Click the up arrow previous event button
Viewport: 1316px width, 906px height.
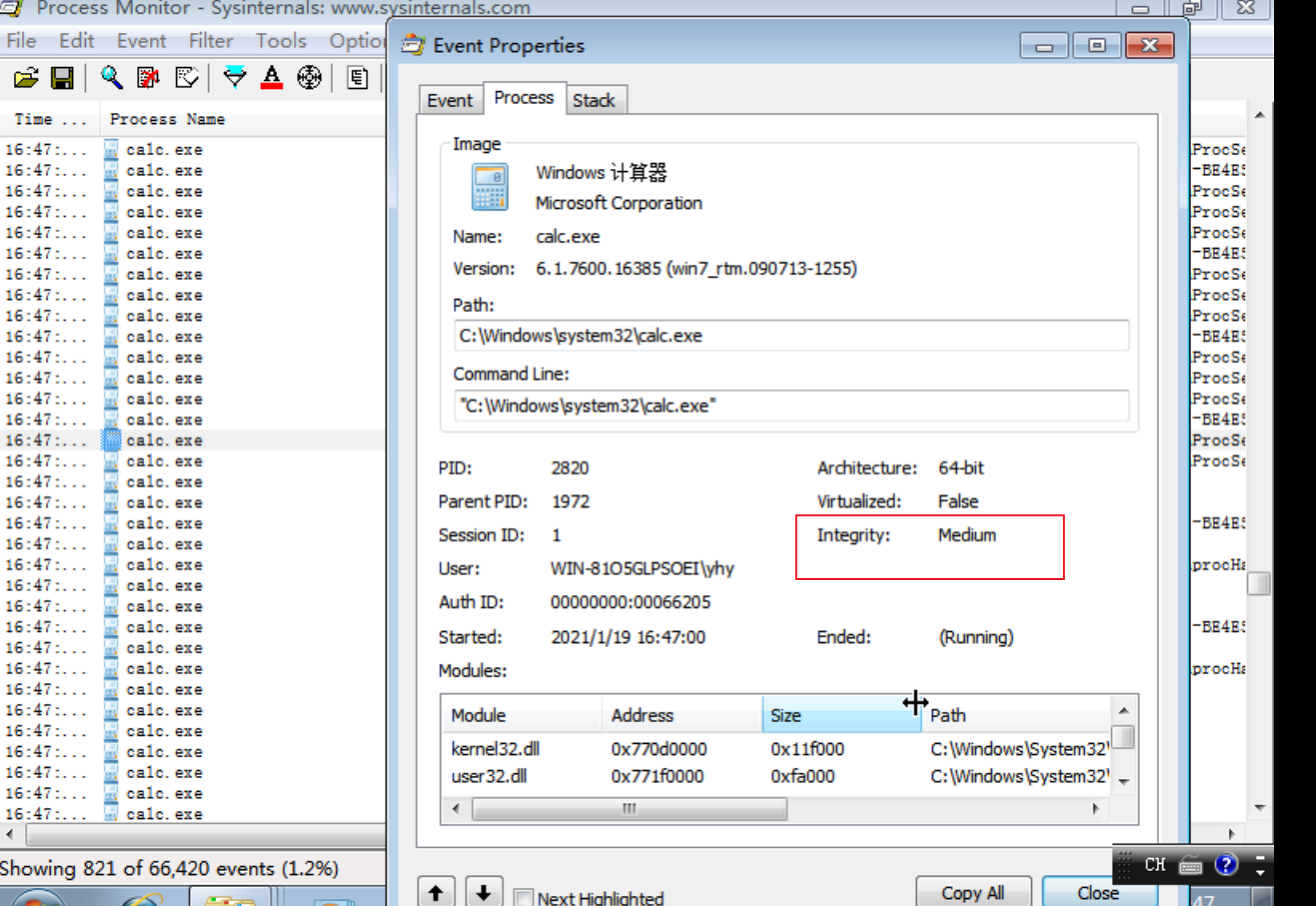[x=436, y=893]
